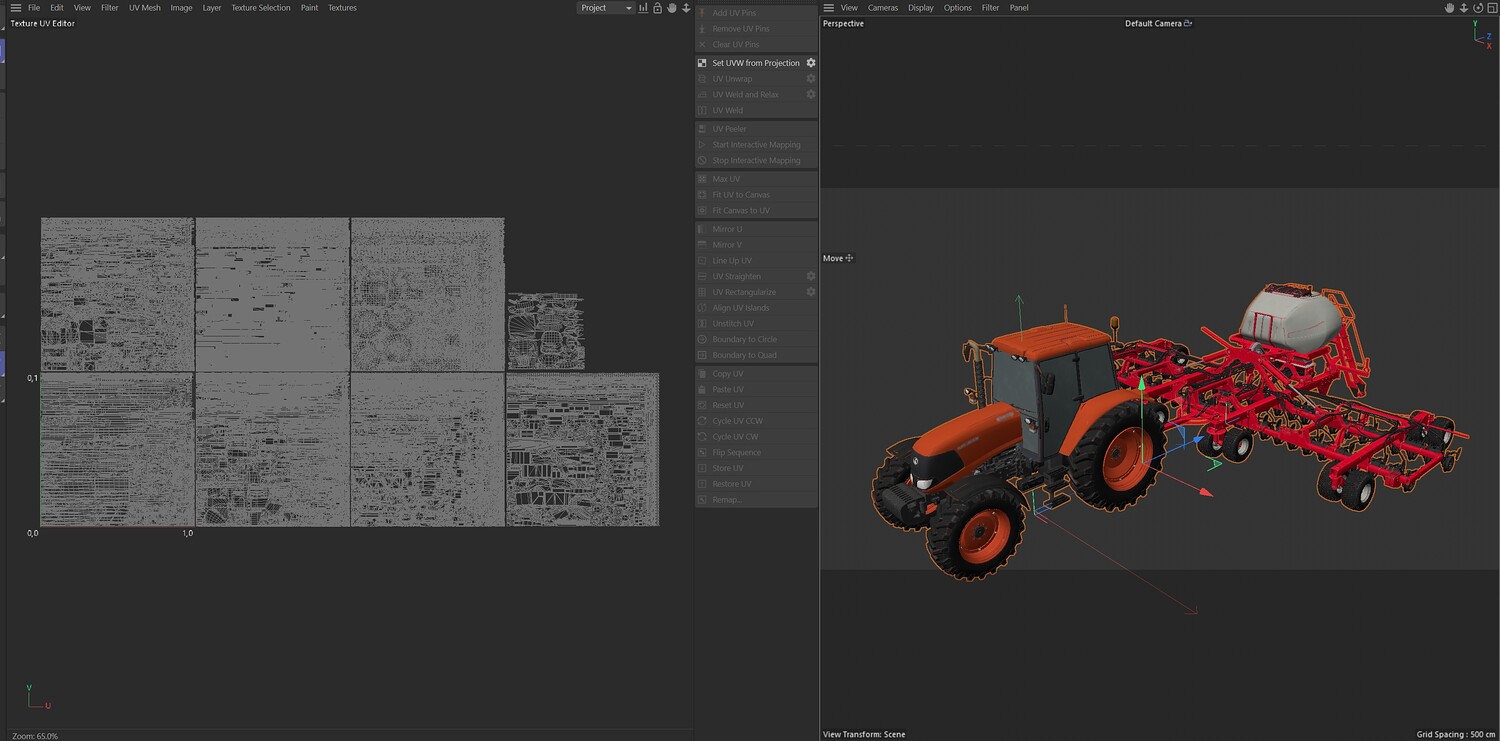Click the histogram icon beside Project dropdown

point(644,8)
